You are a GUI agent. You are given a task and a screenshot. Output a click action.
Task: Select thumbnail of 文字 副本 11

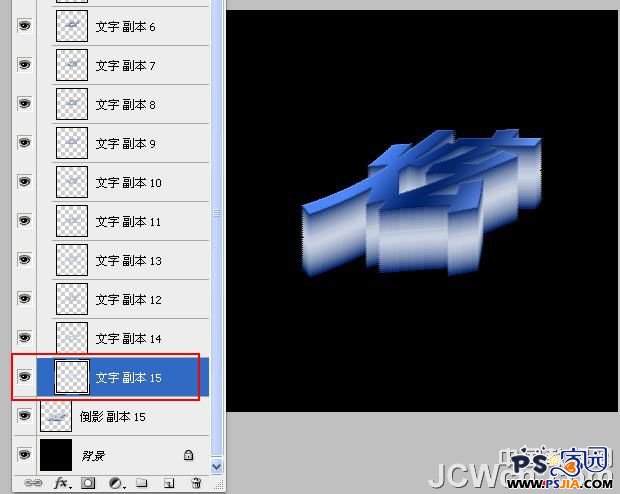(x=72, y=221)
